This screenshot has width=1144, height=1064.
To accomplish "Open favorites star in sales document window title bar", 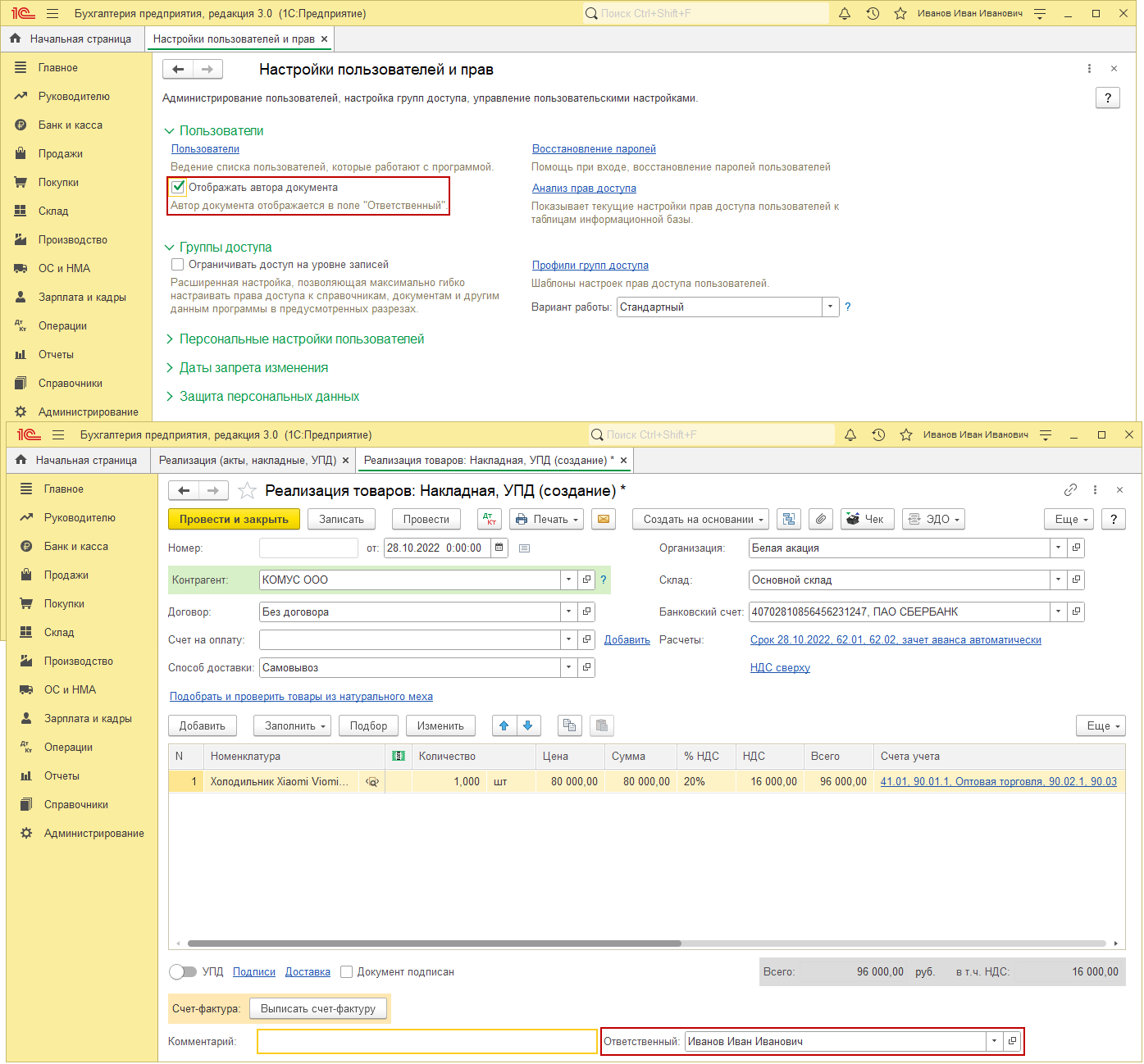I will click(x=906, y=434).
